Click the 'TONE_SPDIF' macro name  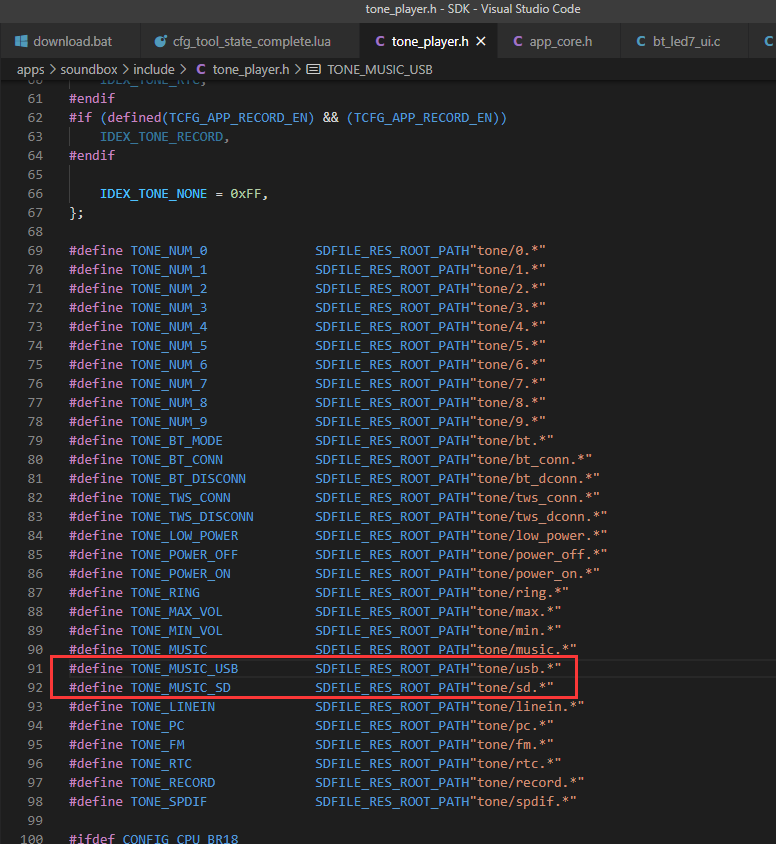169,802
